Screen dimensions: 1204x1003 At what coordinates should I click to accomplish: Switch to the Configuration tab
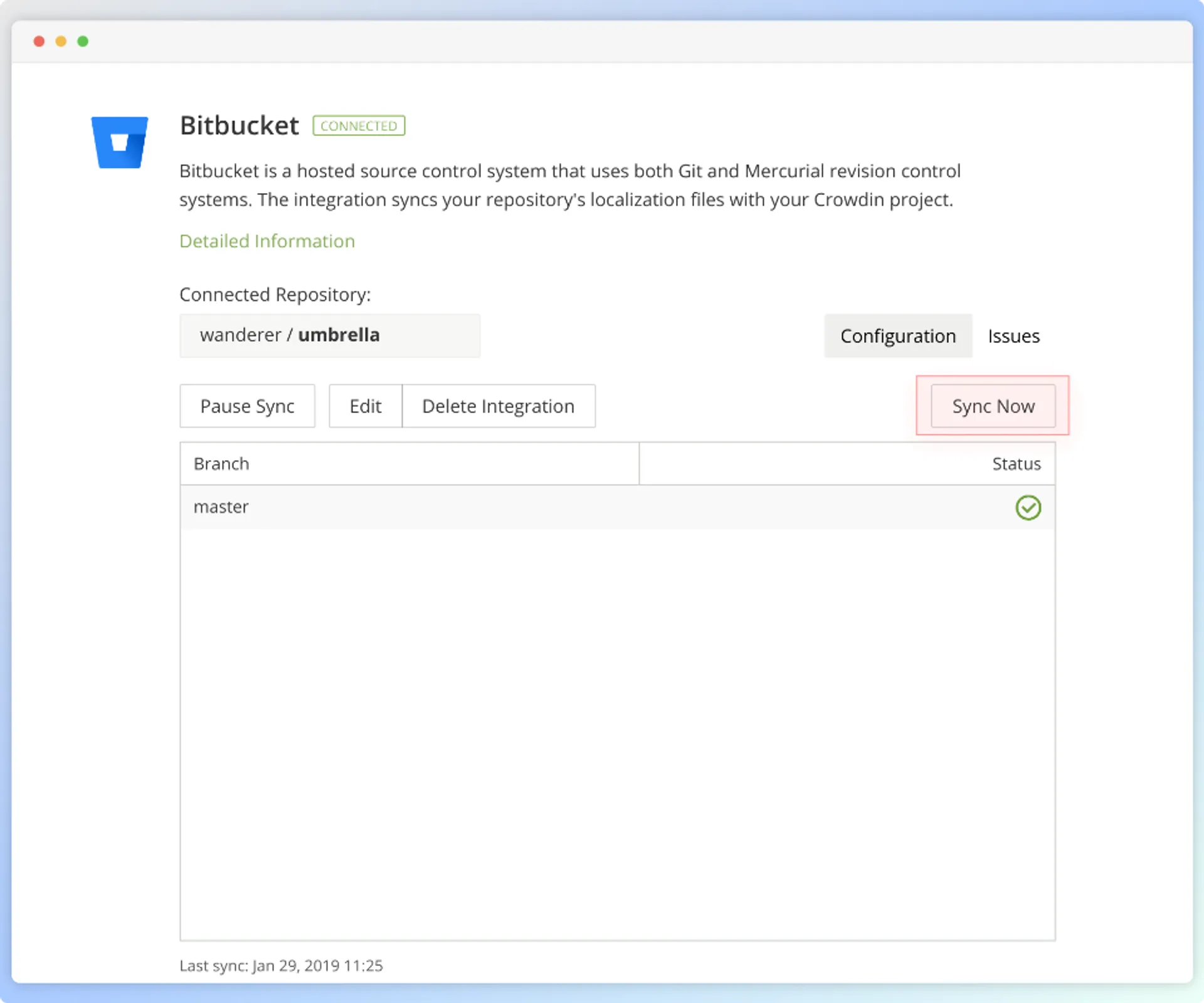898,336
